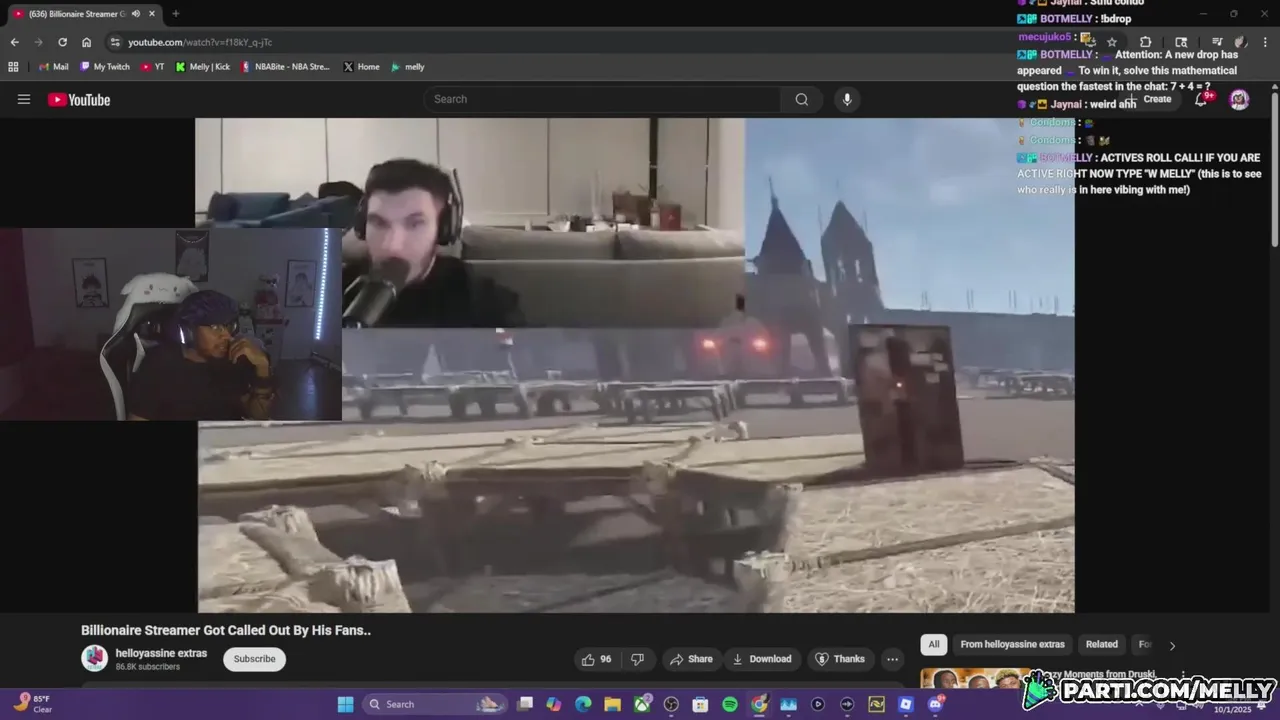Open the NBABite bookmark
Image resolution: width=1280 pixels, height=720 pixels.
point(286,67)
